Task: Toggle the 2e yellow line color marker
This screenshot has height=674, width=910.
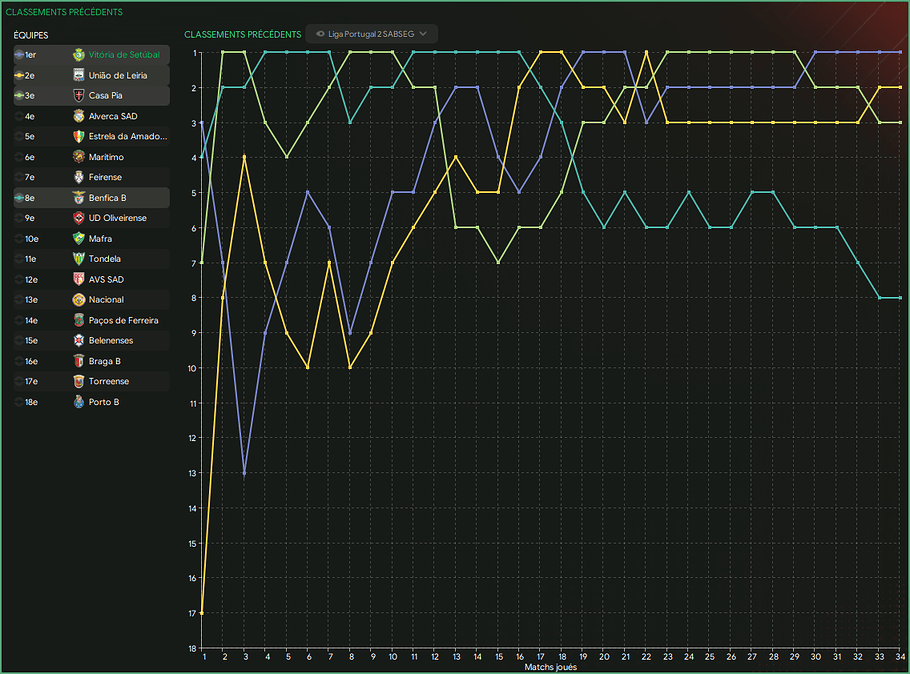Action: click(x=19, y=75)
